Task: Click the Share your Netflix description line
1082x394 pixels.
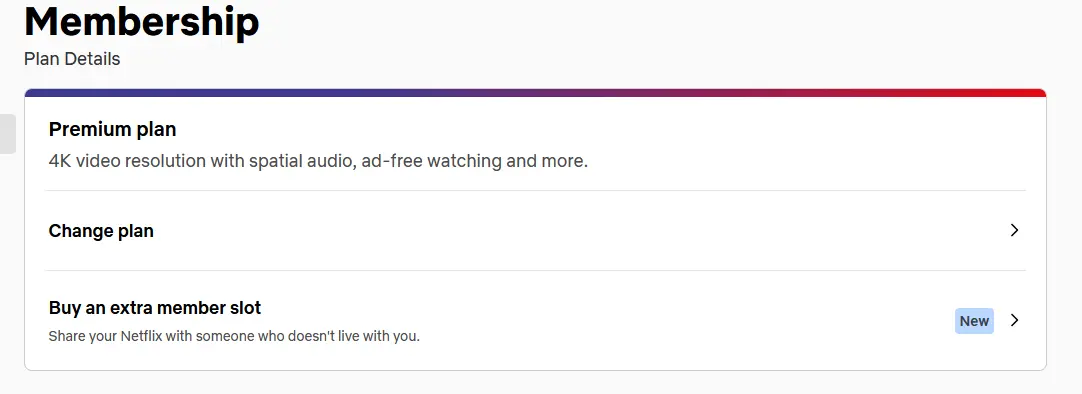Action: coord(234,337)
